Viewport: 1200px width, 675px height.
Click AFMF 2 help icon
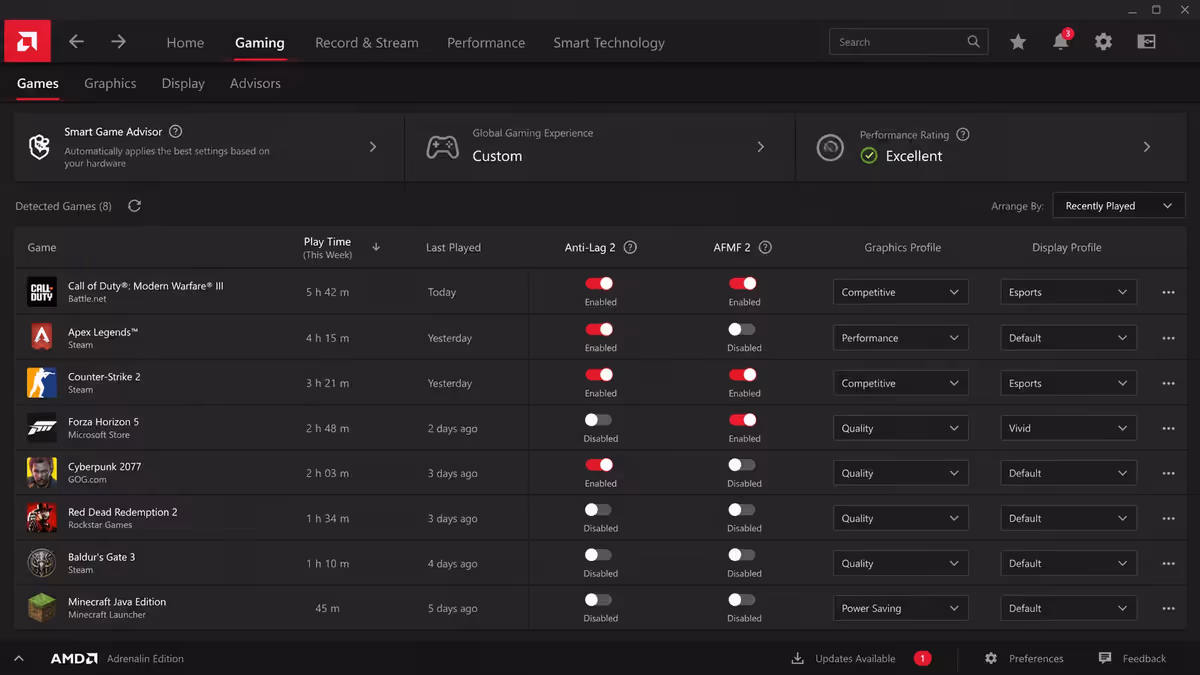765,247
